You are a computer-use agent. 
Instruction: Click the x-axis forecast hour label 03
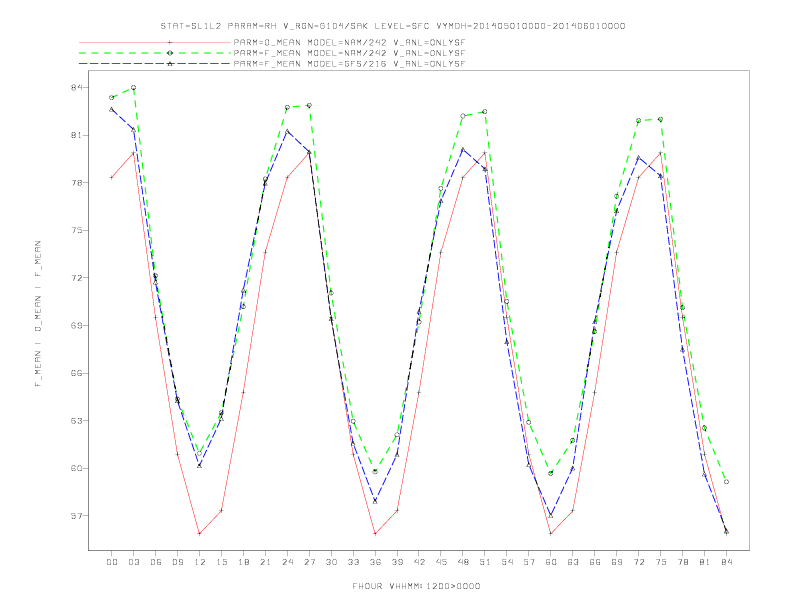[x=133, y=562]
